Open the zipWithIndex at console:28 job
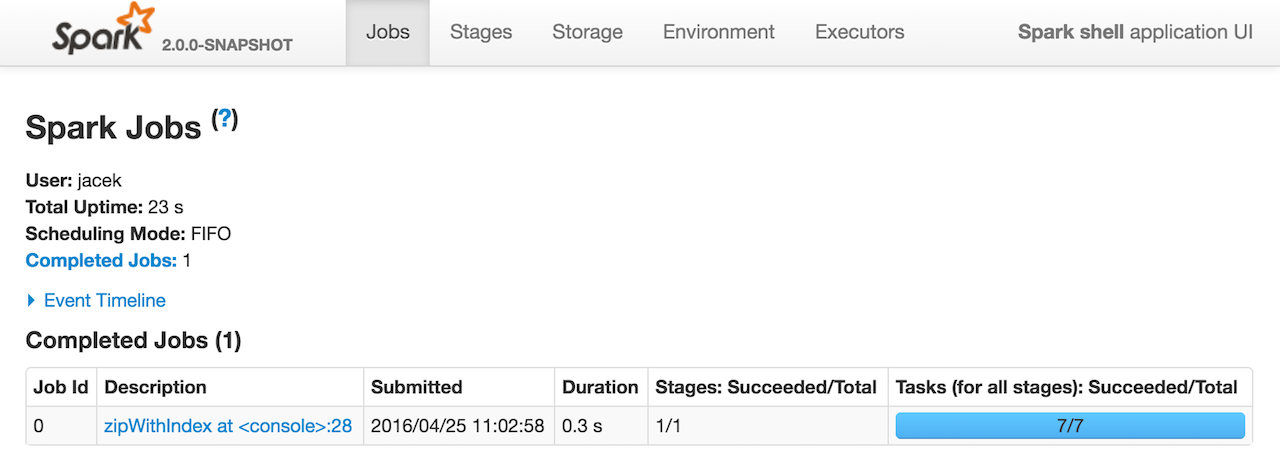 pyautogui.click(x=228, y=426)
